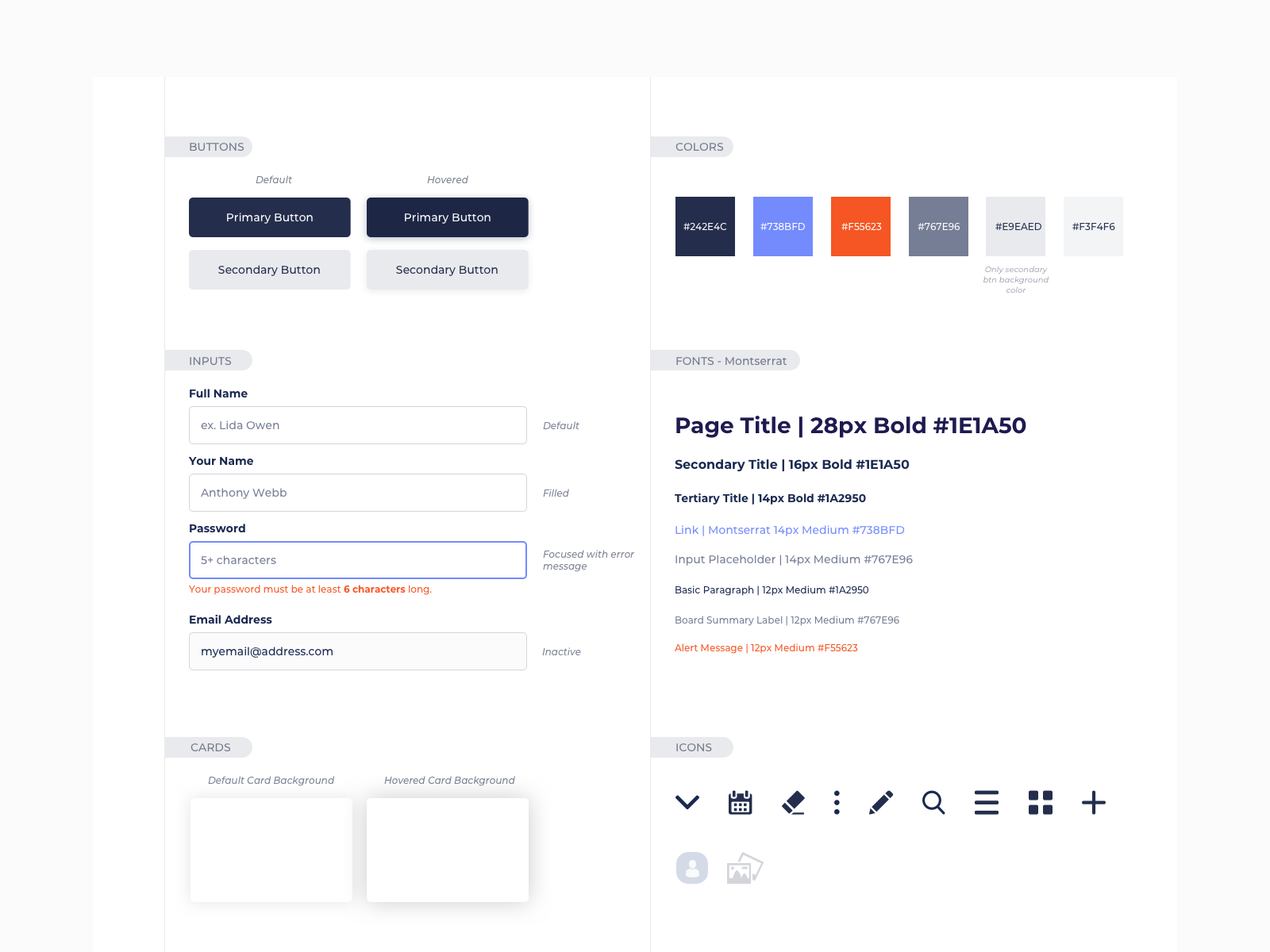The image size is (1270, 952).
Task: Click the Primary Button in Default state
Action: [269, 217]
